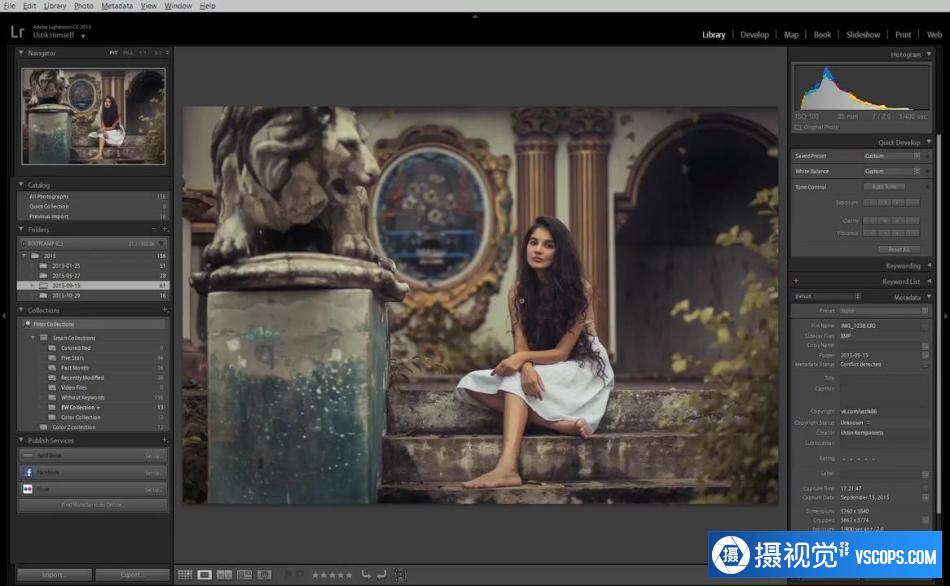Viewport: 950px width, 586px height.
Task: Open the White Balance dropdown
Action: pos(892,171)
